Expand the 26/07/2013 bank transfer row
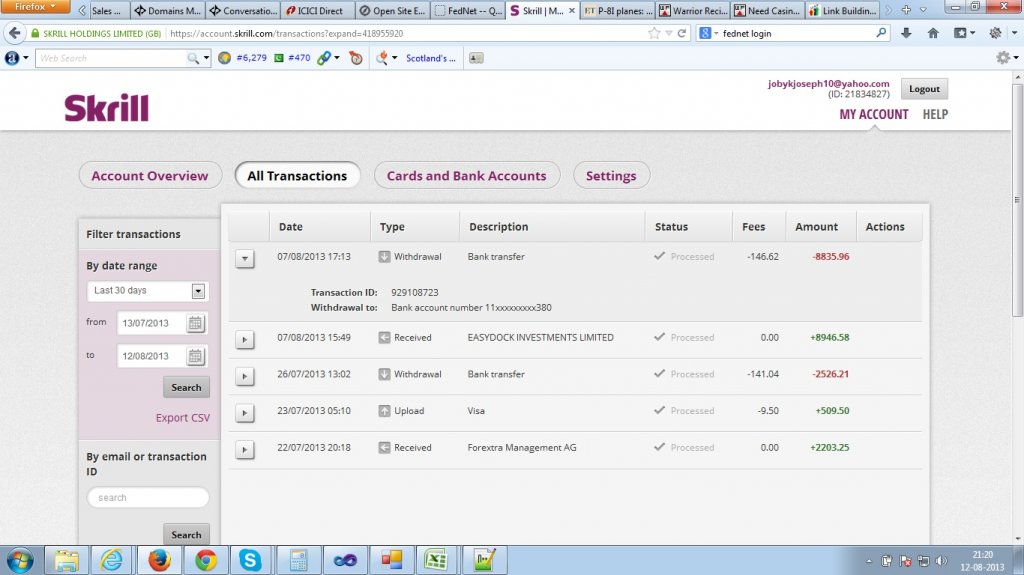The image size is (1024, 575). tap(245, 376)
